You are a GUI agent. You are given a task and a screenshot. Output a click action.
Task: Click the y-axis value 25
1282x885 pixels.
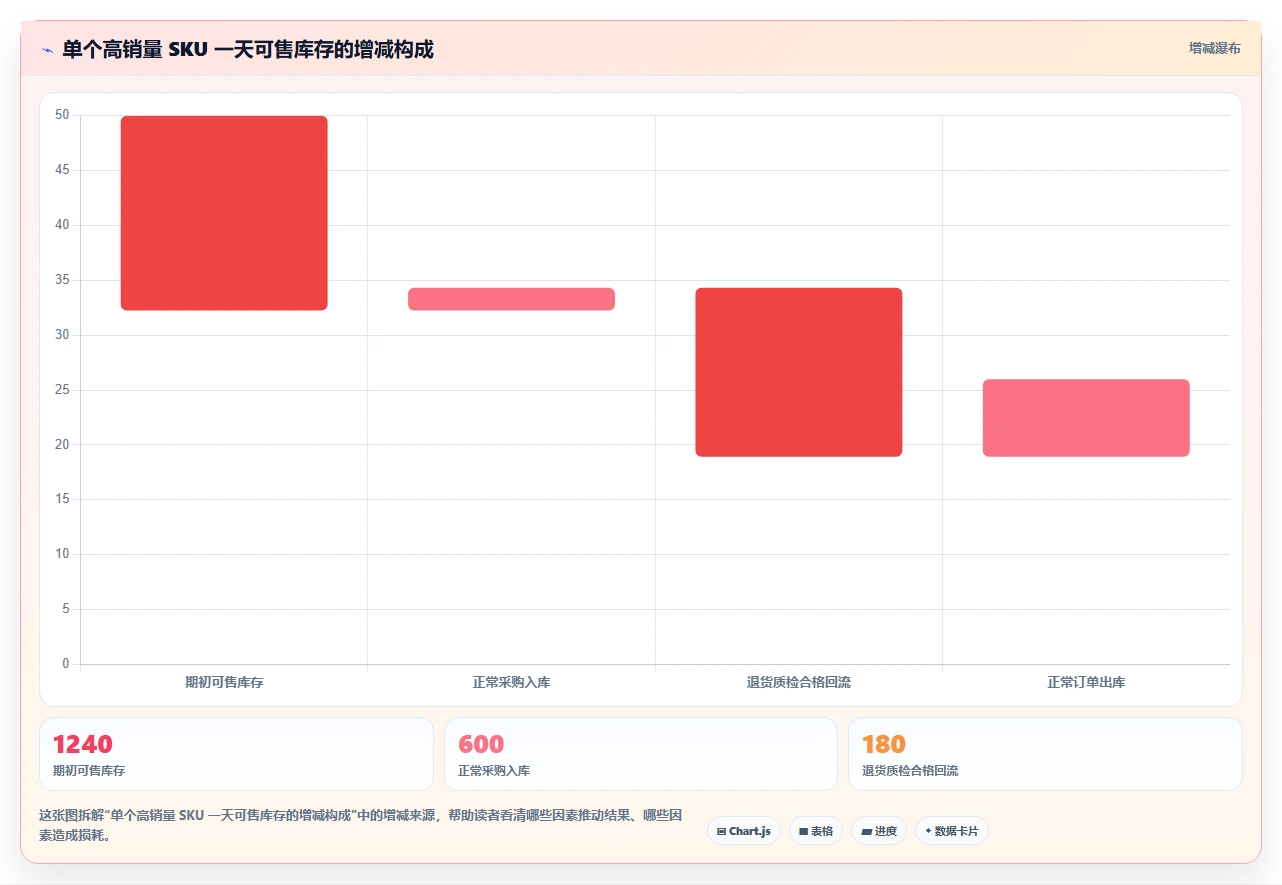click(x=62, y=389)
